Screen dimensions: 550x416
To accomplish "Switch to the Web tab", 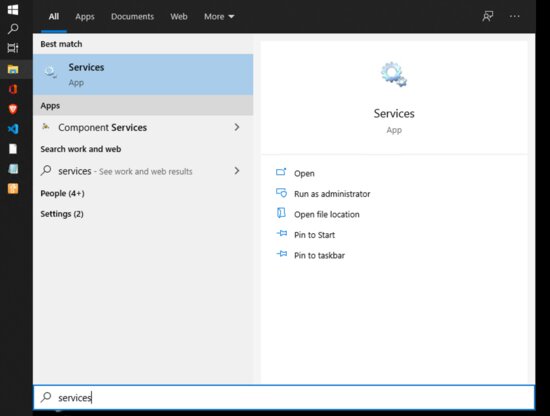I will (179, 16).
